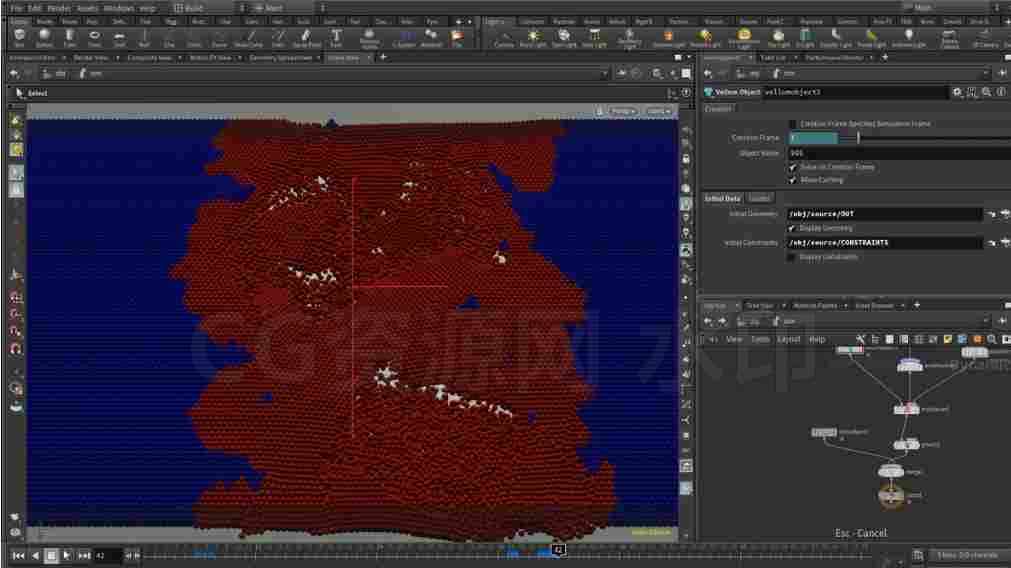
Task: Select the Sky Light shelf tool
Action: click(778, 38)
